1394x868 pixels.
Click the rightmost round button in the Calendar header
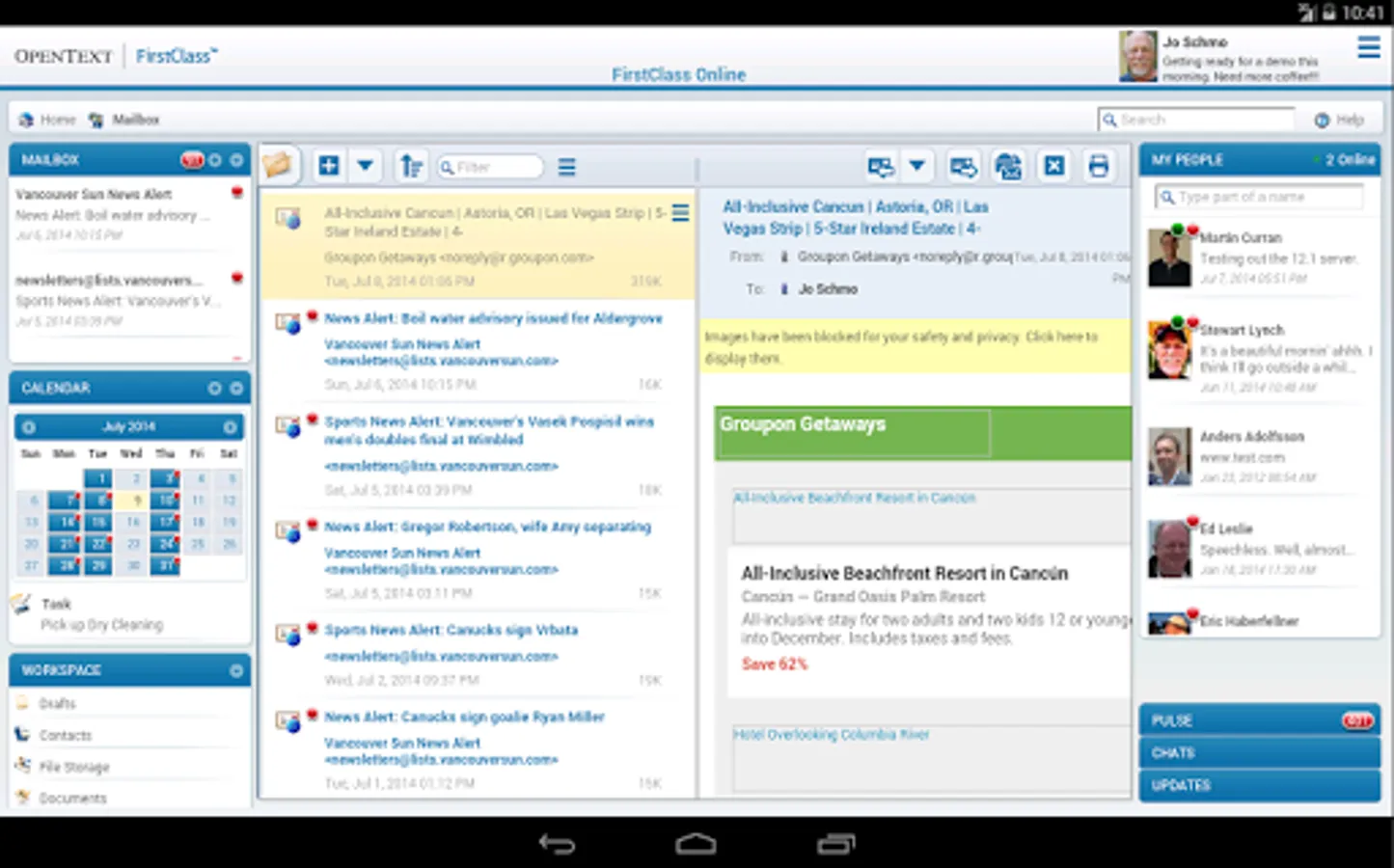[236, 388]
